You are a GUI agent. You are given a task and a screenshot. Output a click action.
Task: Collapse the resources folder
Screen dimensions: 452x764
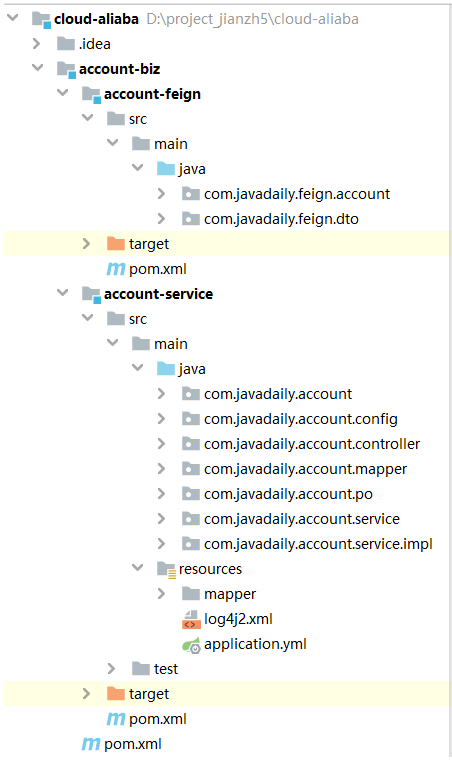pyautogui.click(x=138, y=568)
